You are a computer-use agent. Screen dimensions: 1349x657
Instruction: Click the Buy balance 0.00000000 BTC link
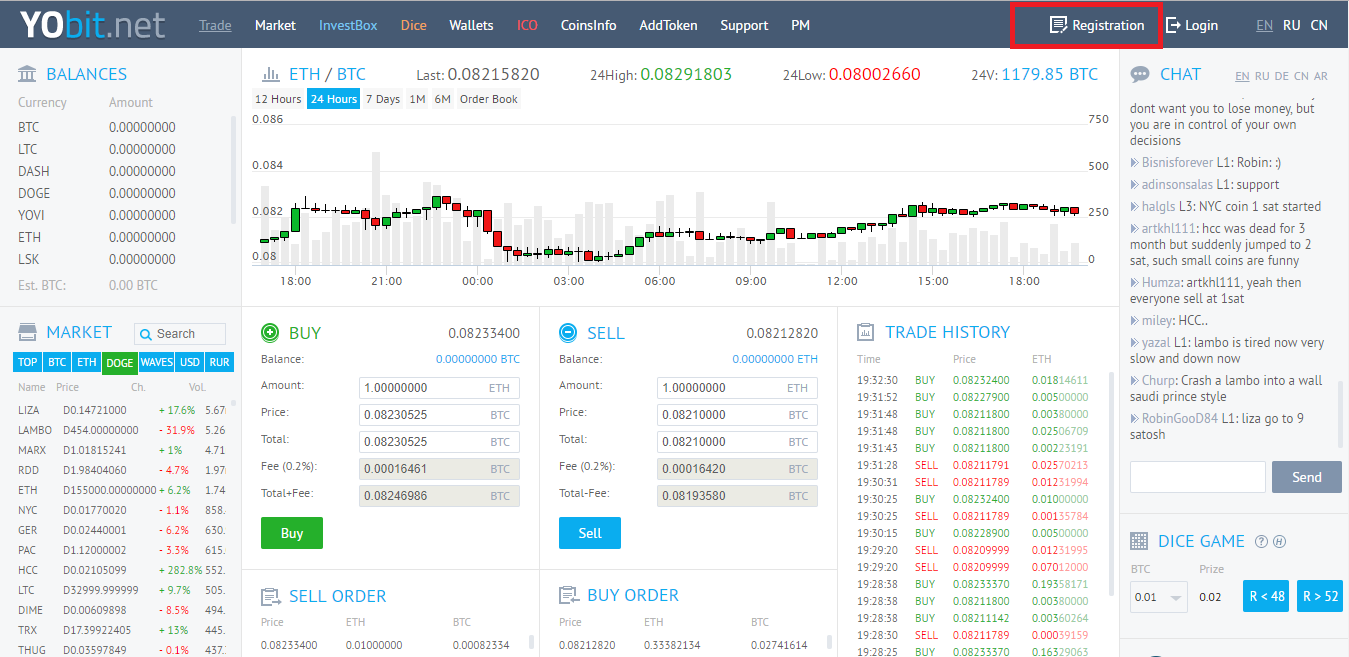(478, 359)
